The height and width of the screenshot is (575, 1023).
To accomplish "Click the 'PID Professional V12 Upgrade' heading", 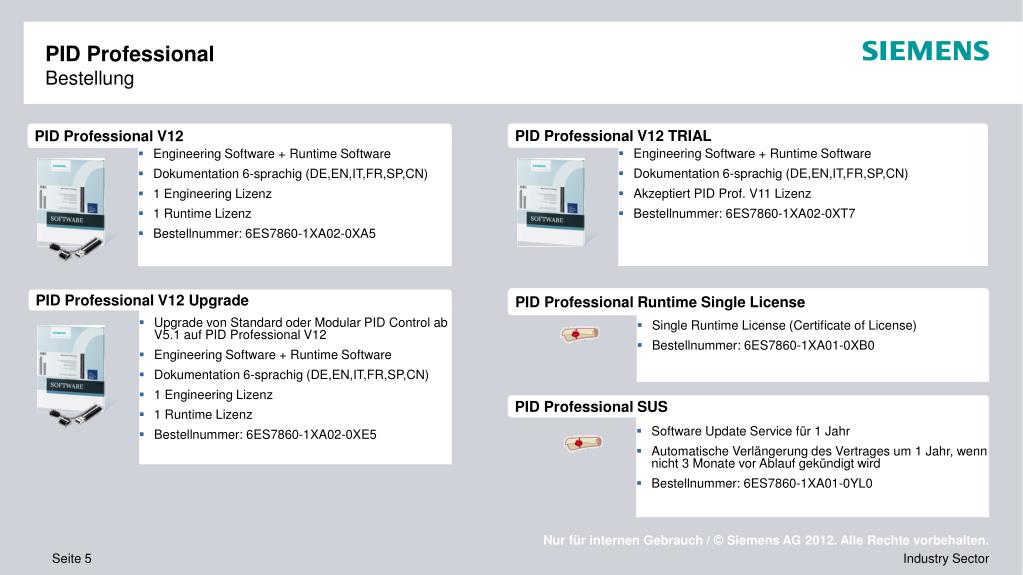I will click(142, 300).
